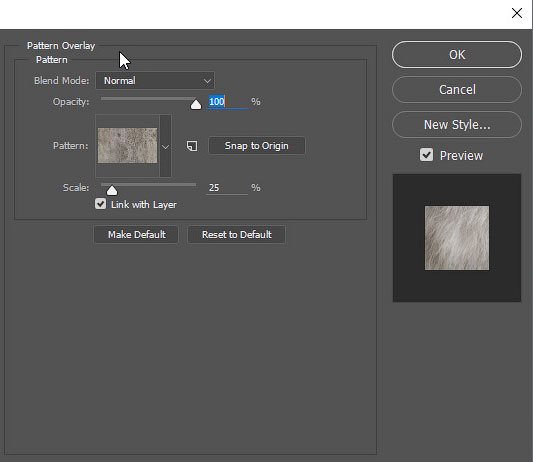
Task: Click the Opacity slider handle
Action: coord(196,104)
